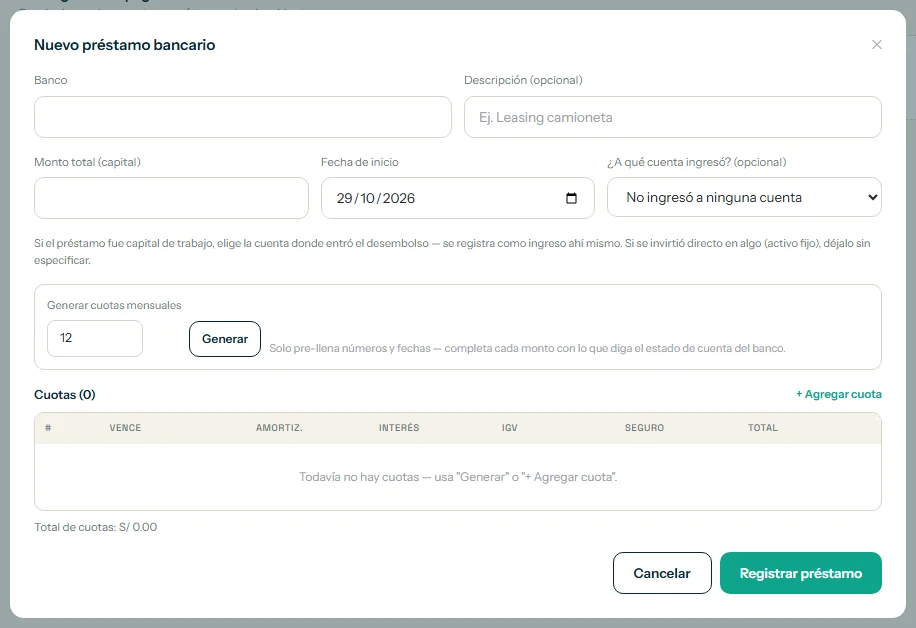Open the calendar picker for Fecha de inicio
This screenshot has width=916, height=628.
[x=571, y=198]
